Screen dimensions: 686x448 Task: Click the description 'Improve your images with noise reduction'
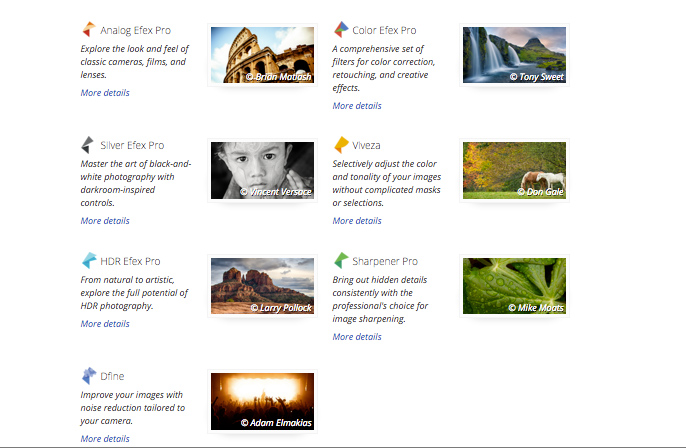133,408
